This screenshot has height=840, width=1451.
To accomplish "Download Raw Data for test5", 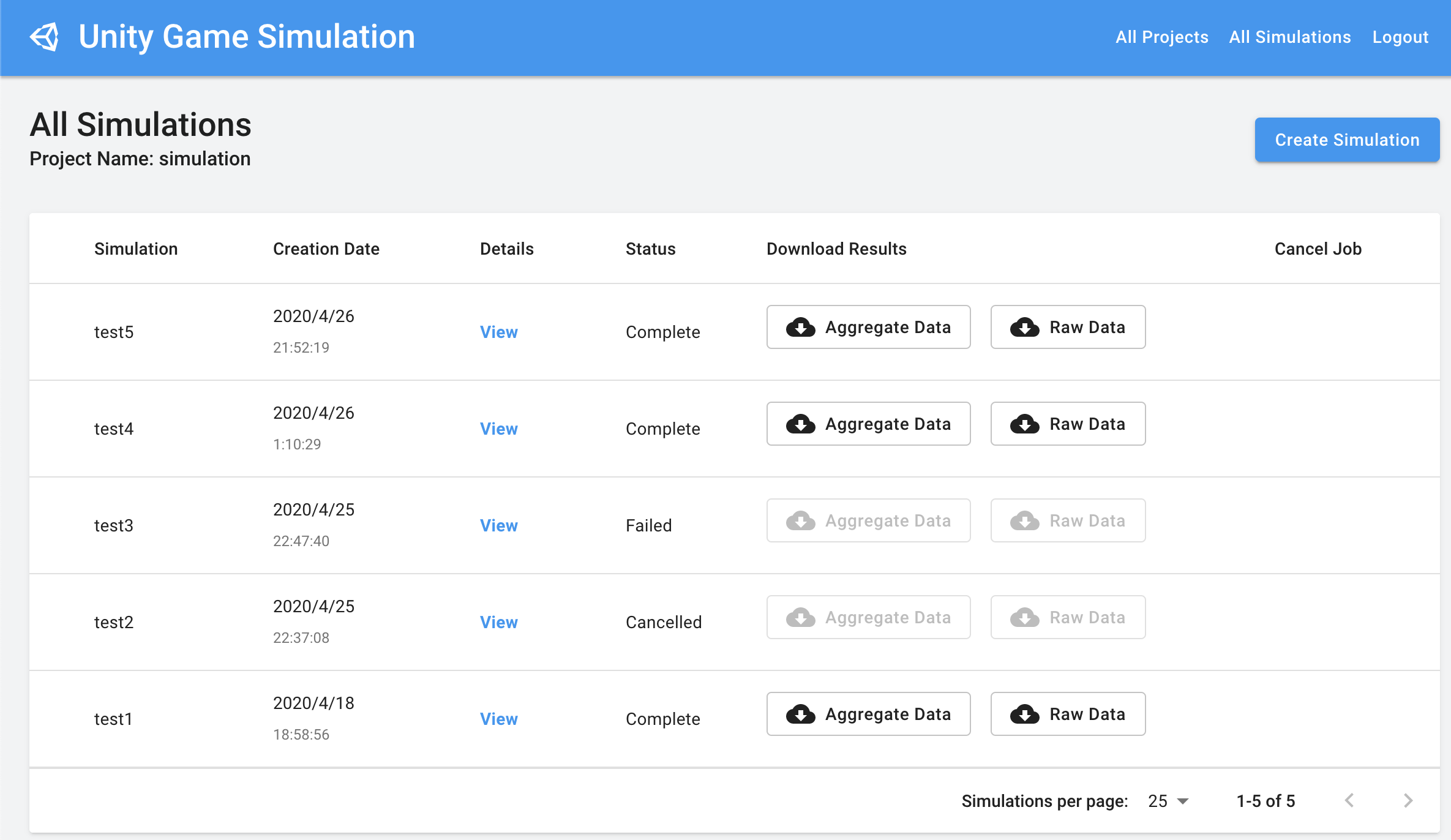I will click(x=1068, y=327).
